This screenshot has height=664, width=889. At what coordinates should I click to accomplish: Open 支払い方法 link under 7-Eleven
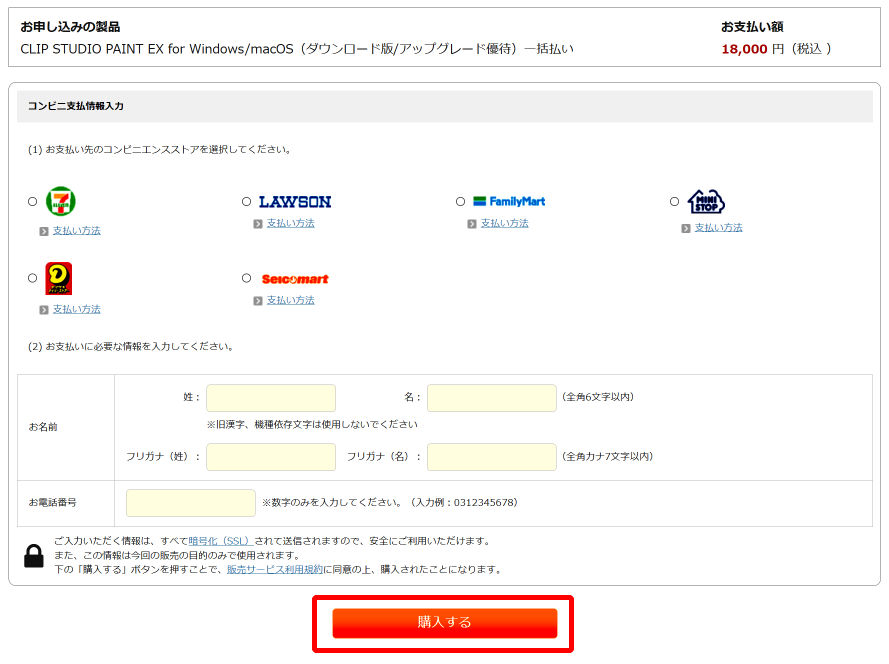[77, 231]
